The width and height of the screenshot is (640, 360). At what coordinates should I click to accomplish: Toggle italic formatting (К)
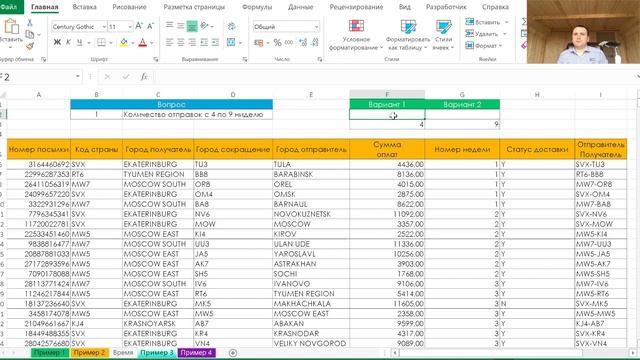click(x=68, y=42)
